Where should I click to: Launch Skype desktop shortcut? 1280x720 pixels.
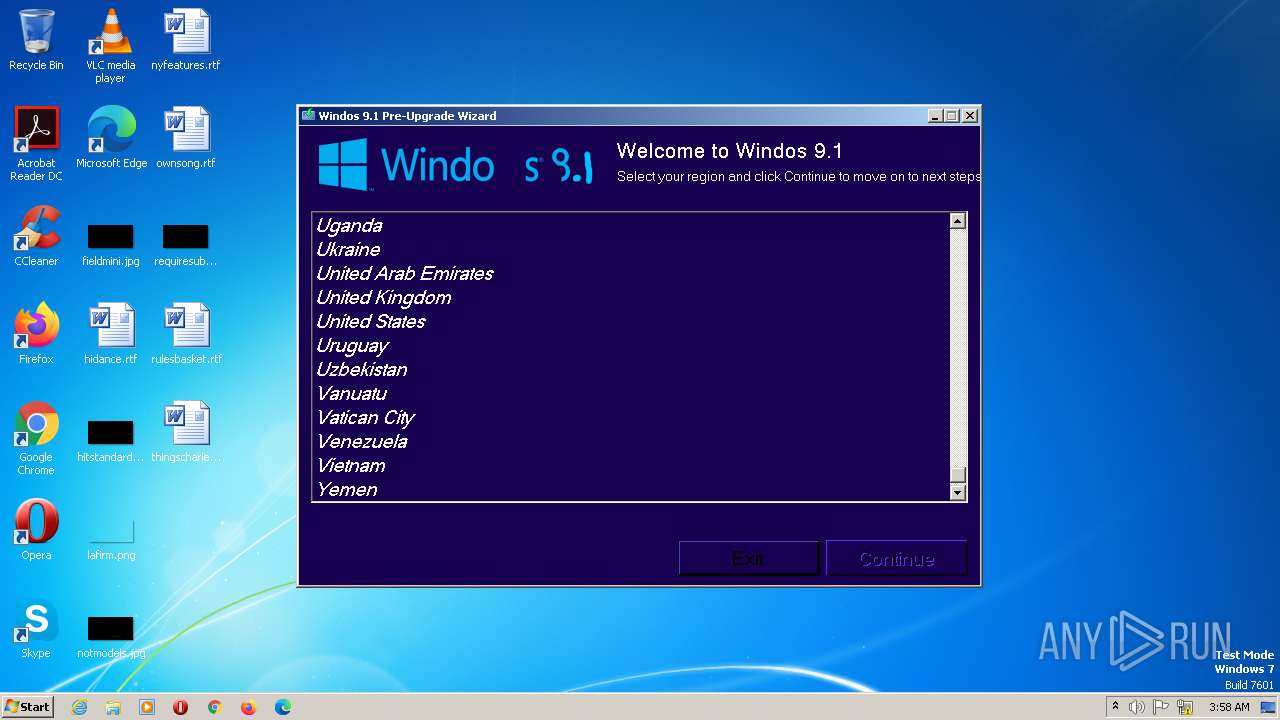tap(36, 628)
